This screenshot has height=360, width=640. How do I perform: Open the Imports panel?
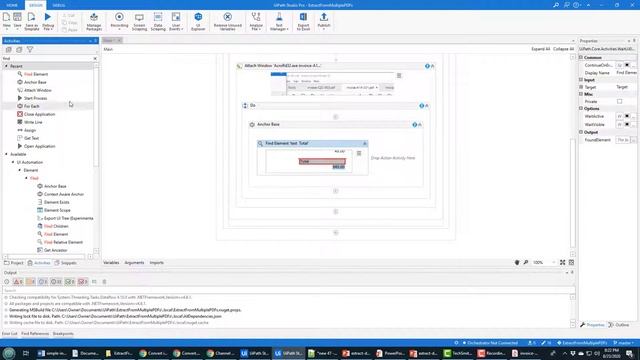156,262
